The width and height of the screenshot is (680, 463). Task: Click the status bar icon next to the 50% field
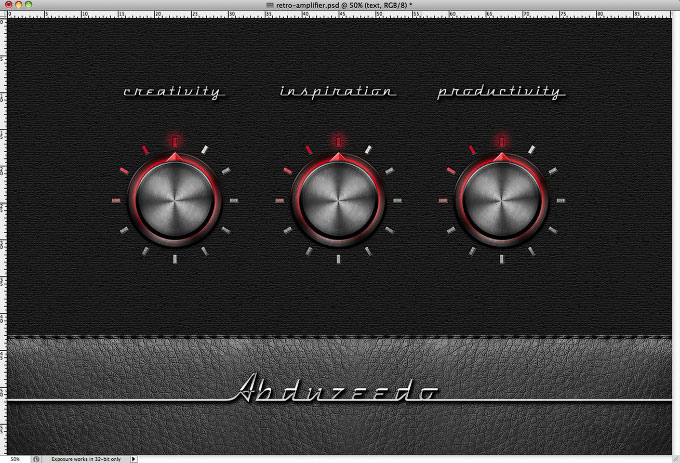click(36, 459)
